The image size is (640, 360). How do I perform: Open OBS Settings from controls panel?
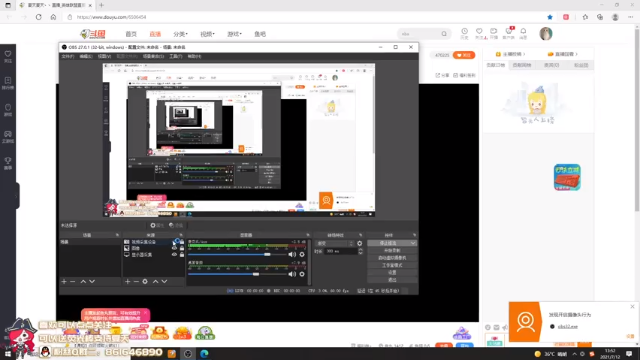[x=392, y=273]
